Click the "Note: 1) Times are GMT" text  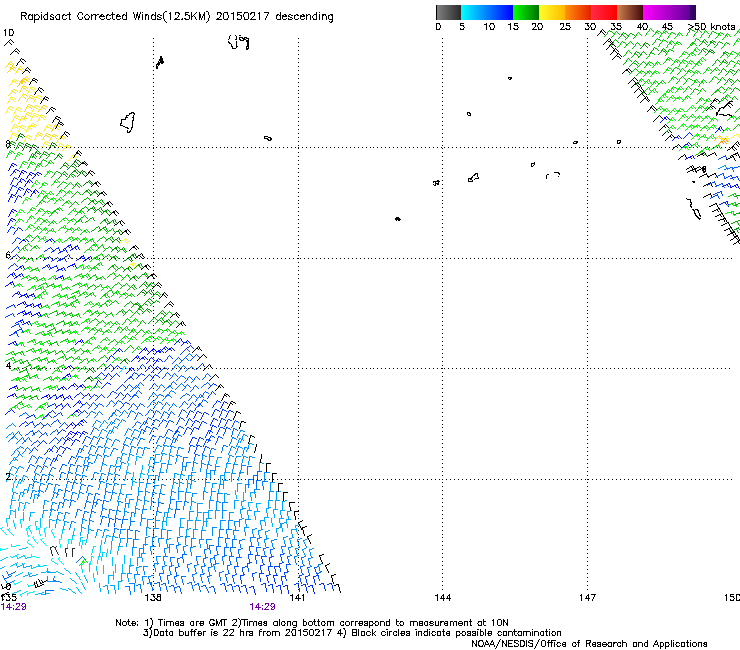172,623
